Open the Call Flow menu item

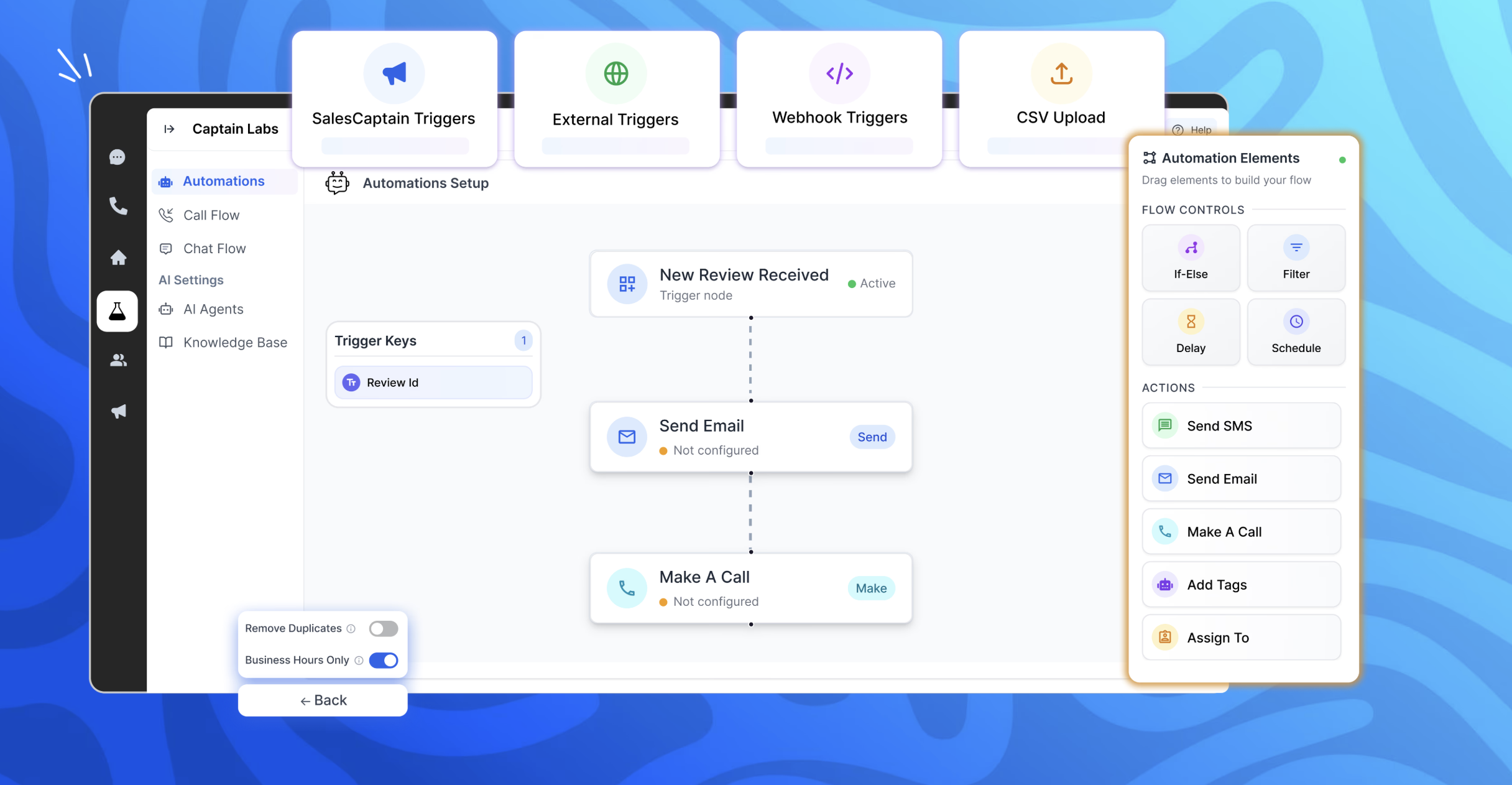pos(211,215)
